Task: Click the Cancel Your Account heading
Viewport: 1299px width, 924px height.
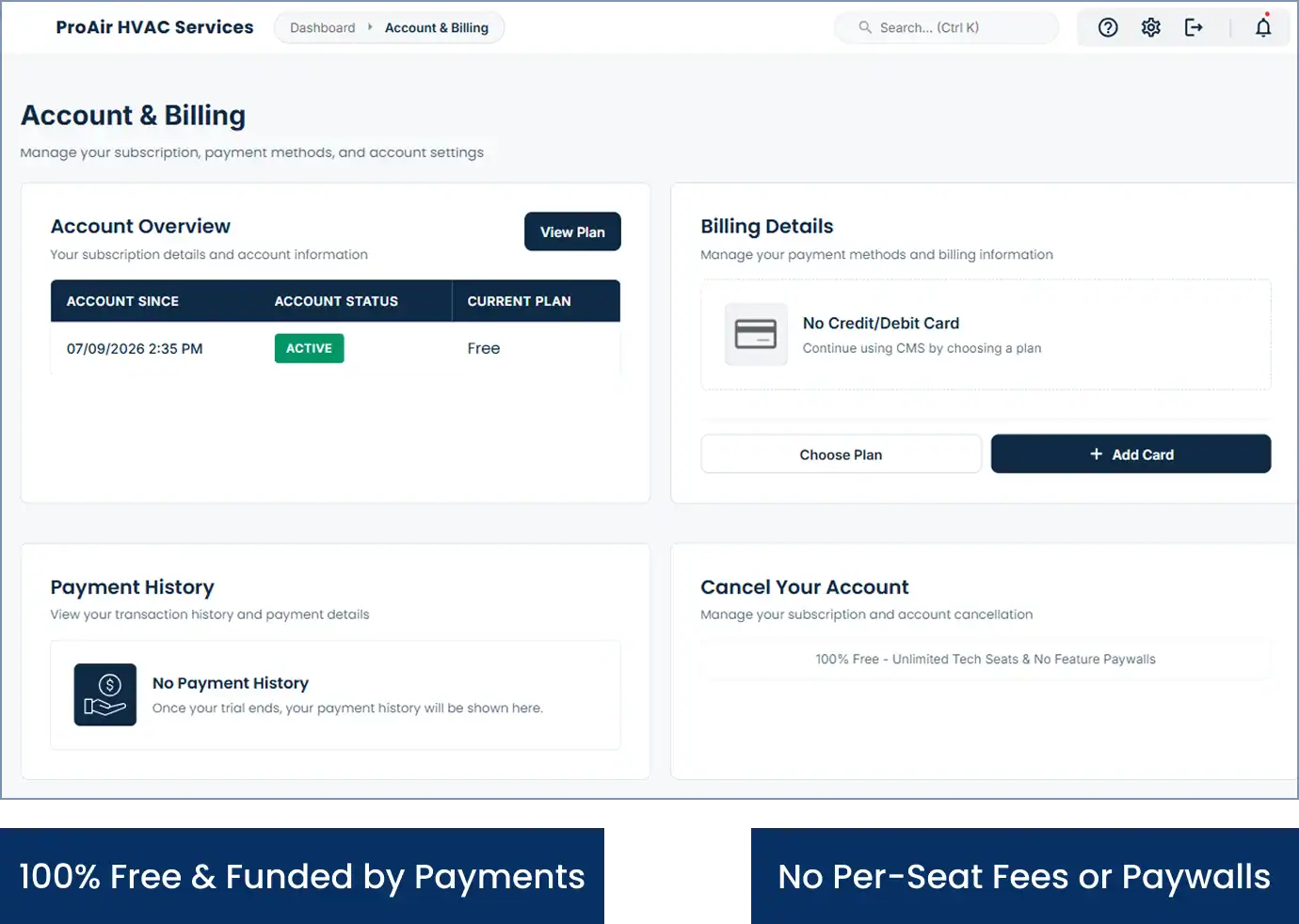Action: pos(805,587)
